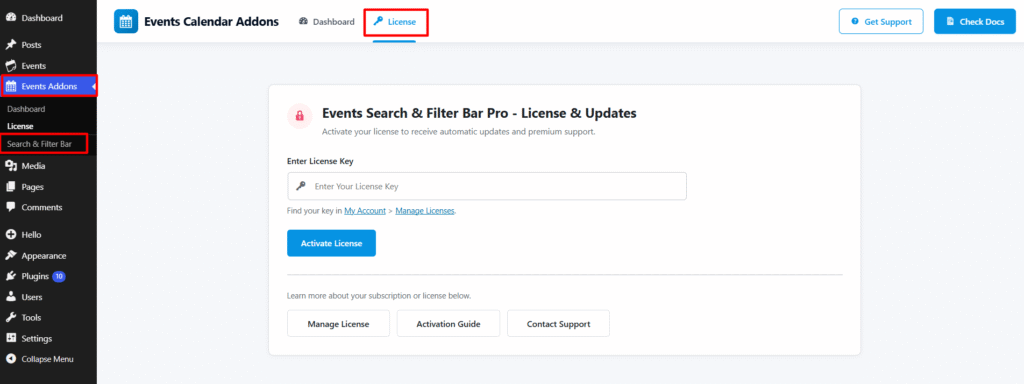This screenshot has width=1024, height=384.
Task: Click the Events Addons calendar icon
Action: (x=10, y=86)
